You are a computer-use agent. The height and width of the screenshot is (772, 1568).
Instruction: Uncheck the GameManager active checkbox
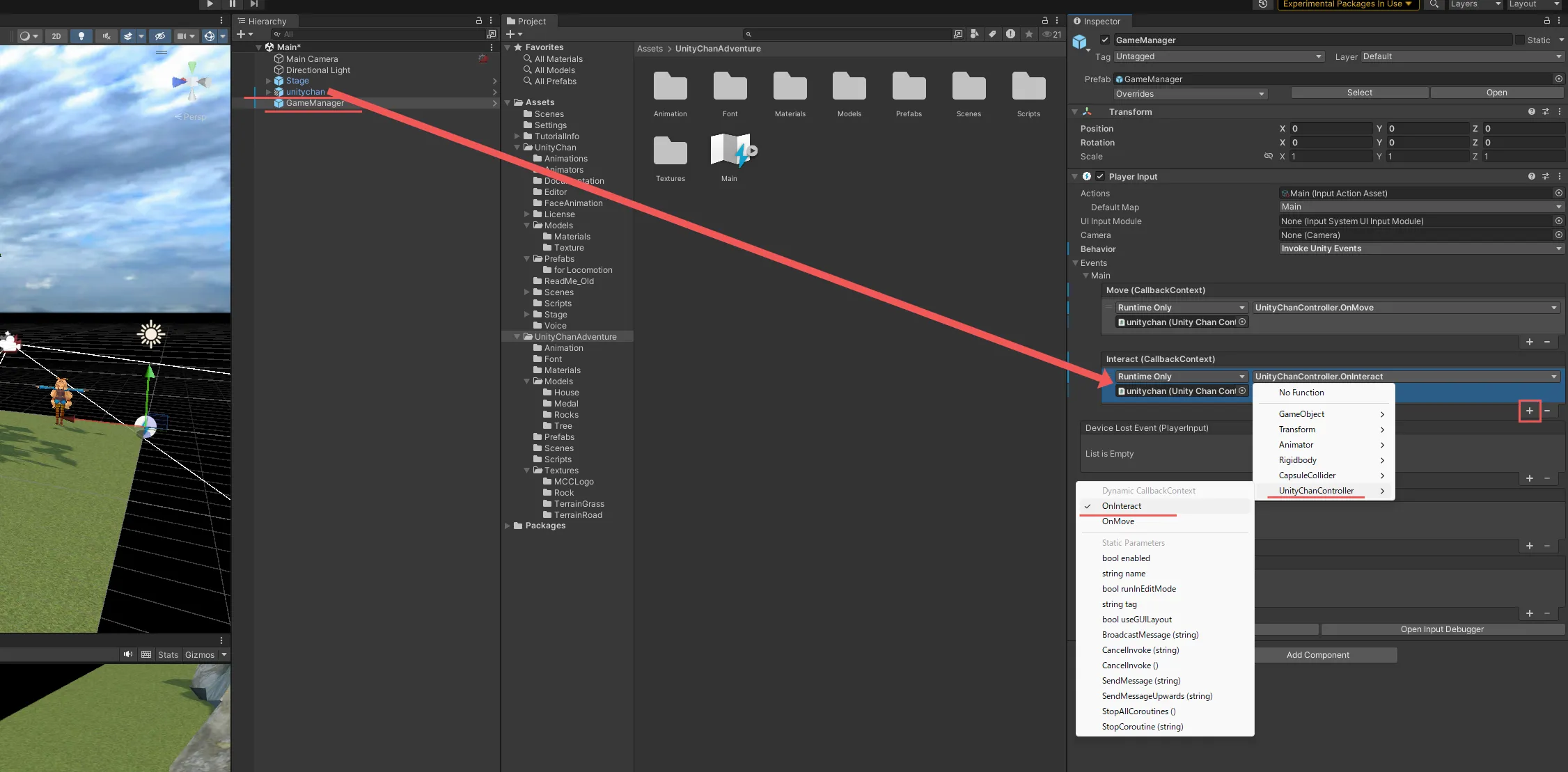point(1105,40)
